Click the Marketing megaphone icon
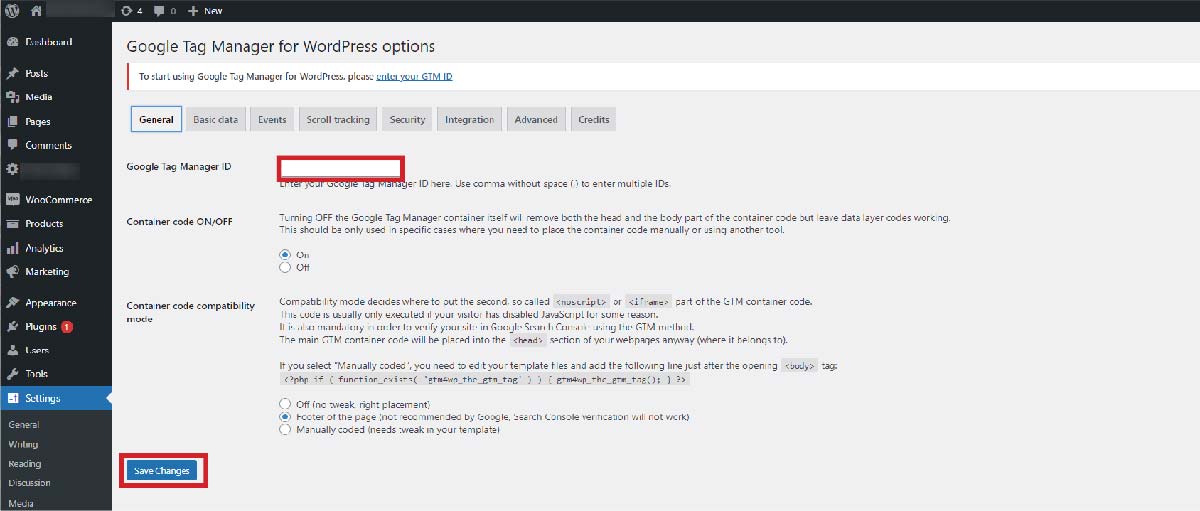Image resolution: width=1200 pixels, height=511 pixels. point(12,272)
